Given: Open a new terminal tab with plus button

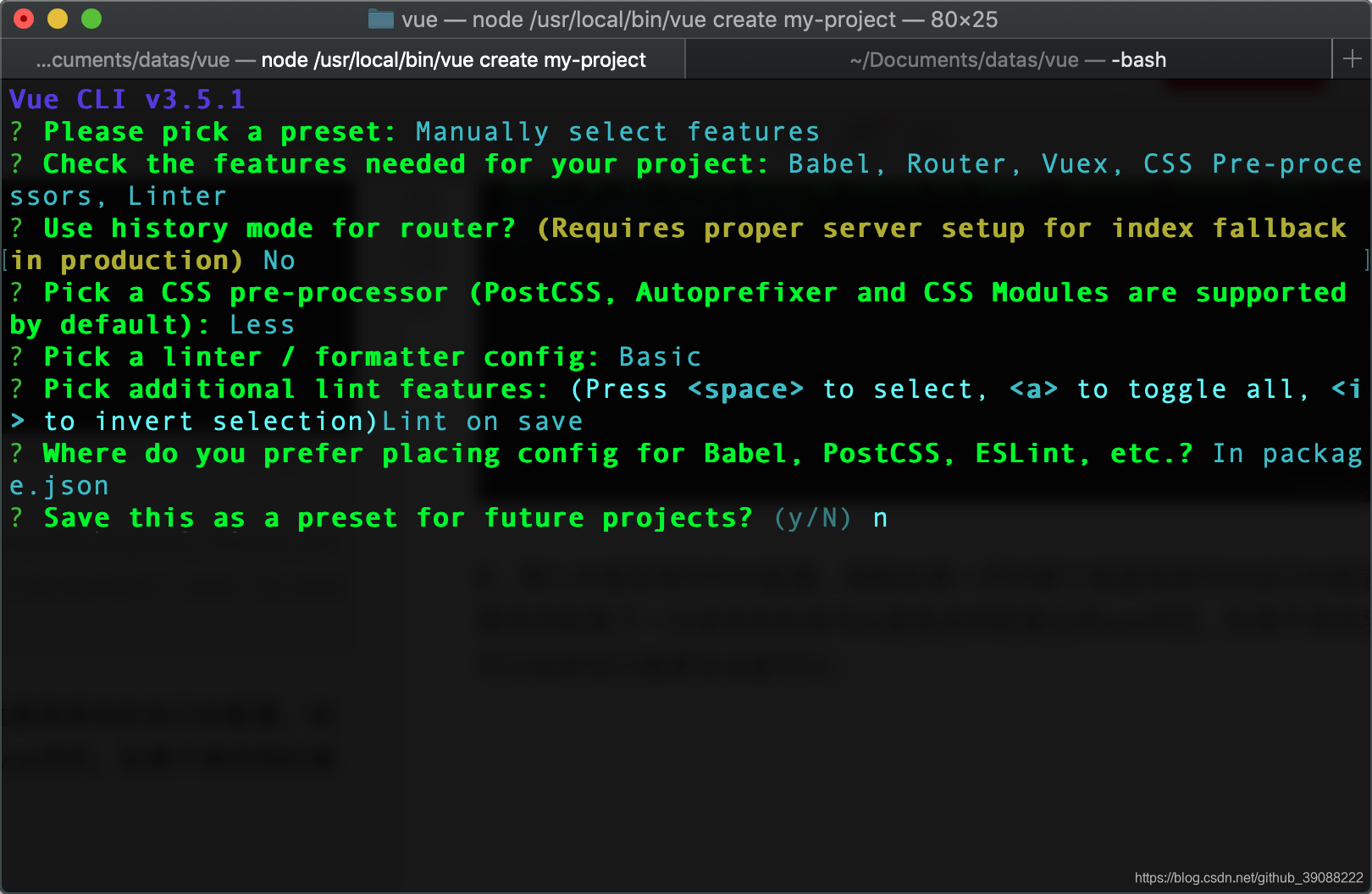Looking at the screenshot, I should pyautogui.click(x=1352, y=59).
